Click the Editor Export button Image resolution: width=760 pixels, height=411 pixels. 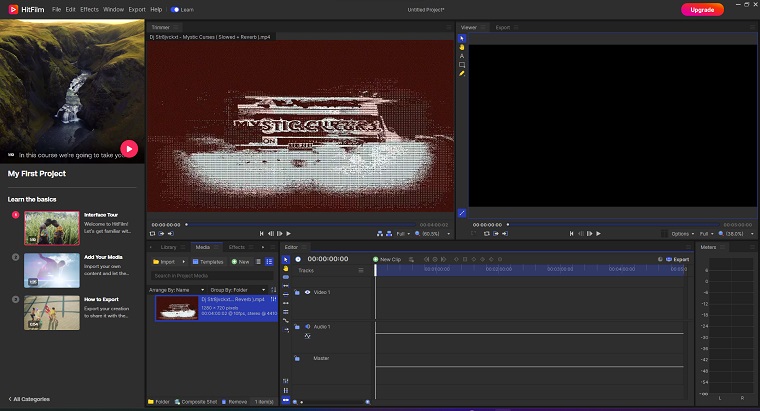[x=678, y=259]
